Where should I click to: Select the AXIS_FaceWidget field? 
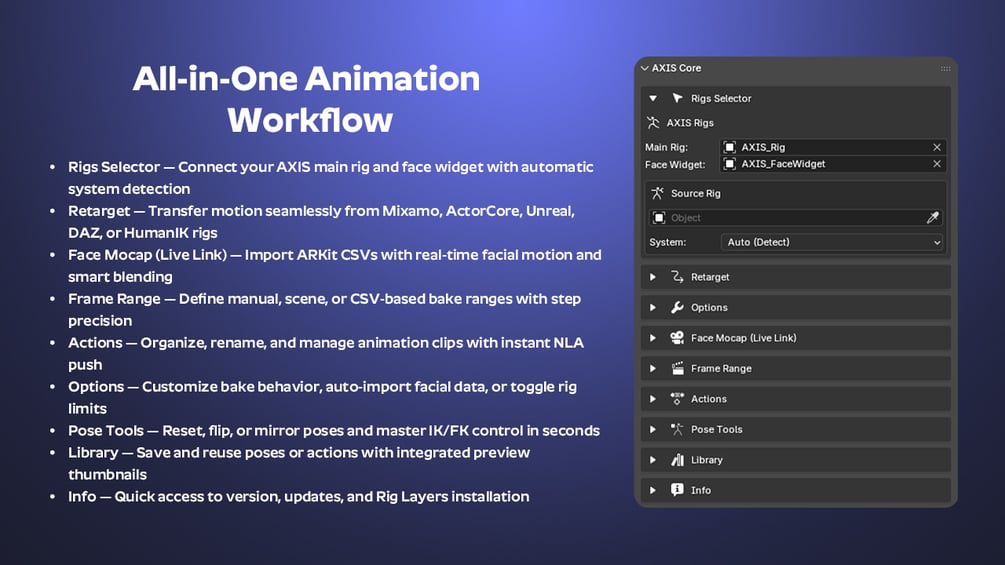832,164
